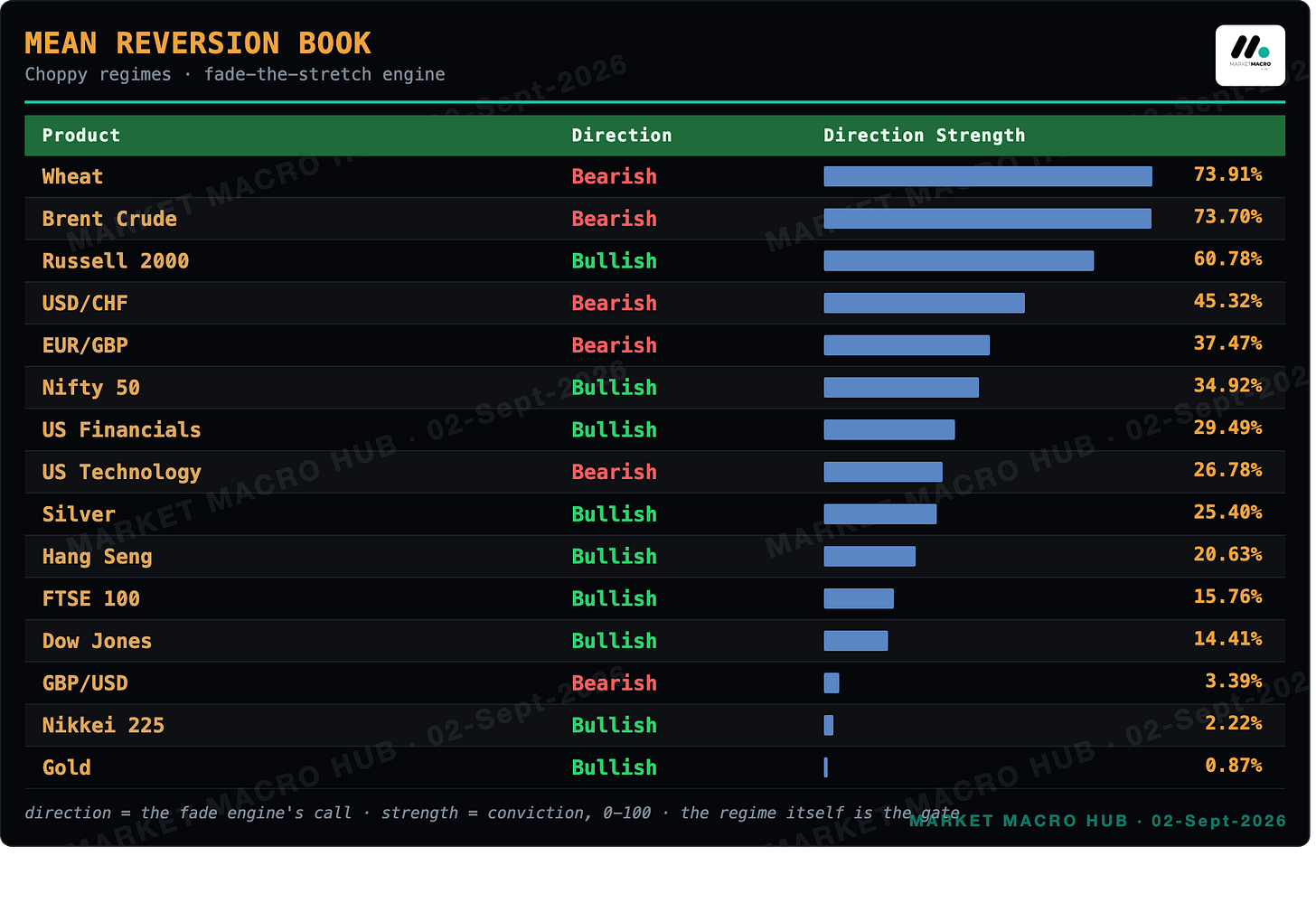Click the Russell 2000 strength bar

(959, 261)
